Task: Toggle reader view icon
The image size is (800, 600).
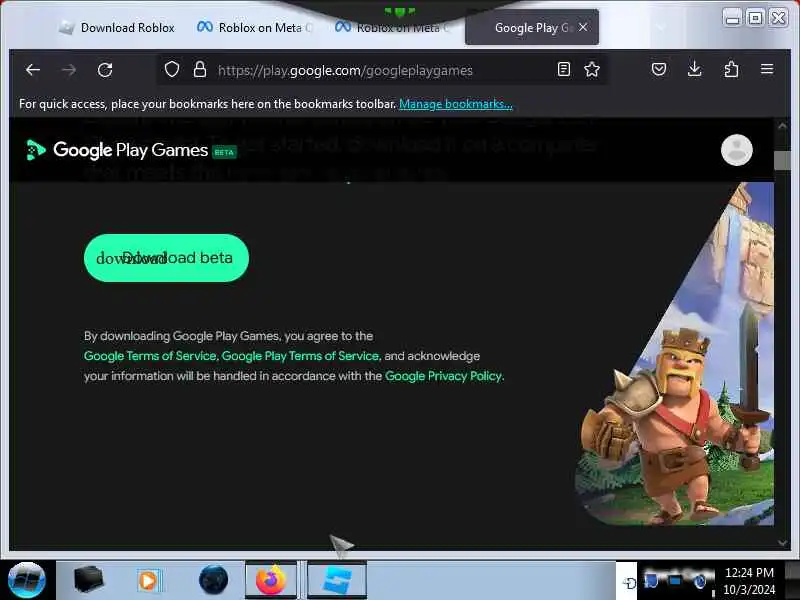Action: [x=564, y=69]
